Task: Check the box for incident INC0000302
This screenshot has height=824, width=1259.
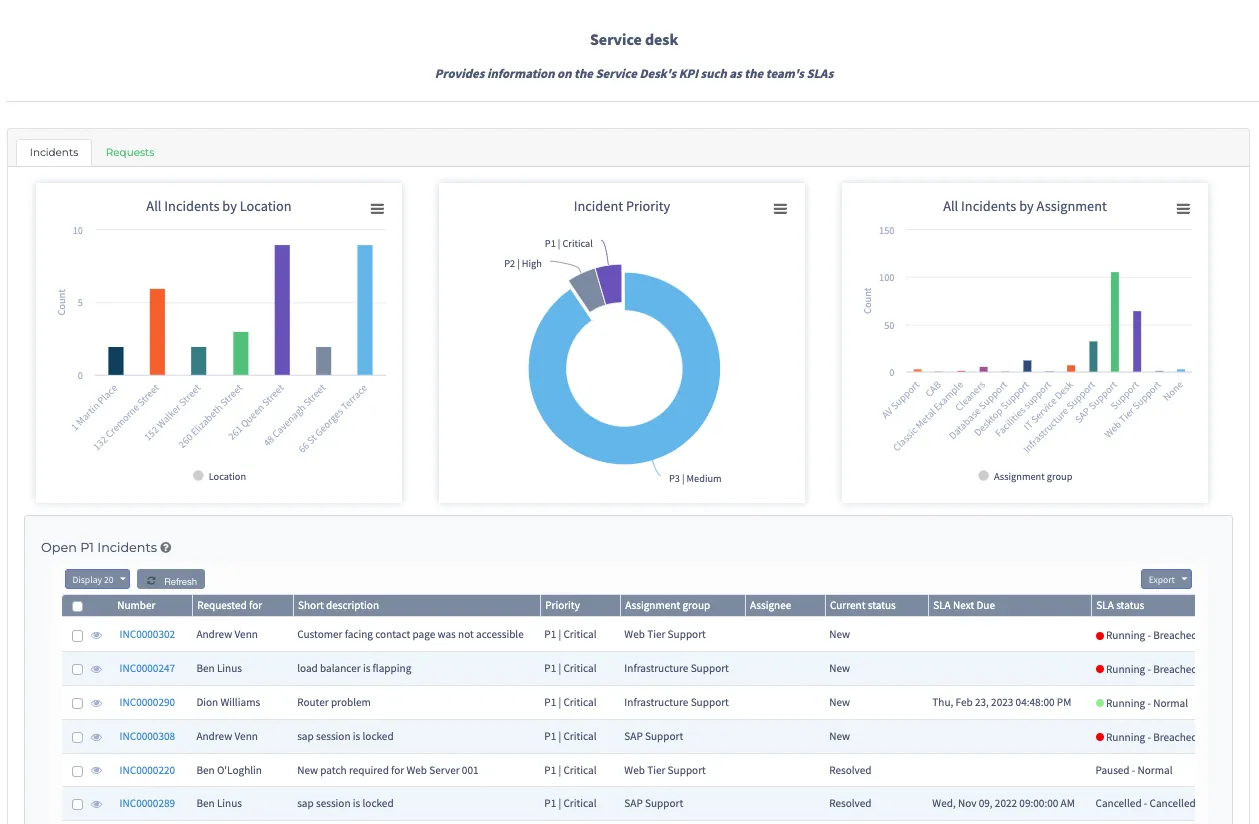Action: click(77, 636)
